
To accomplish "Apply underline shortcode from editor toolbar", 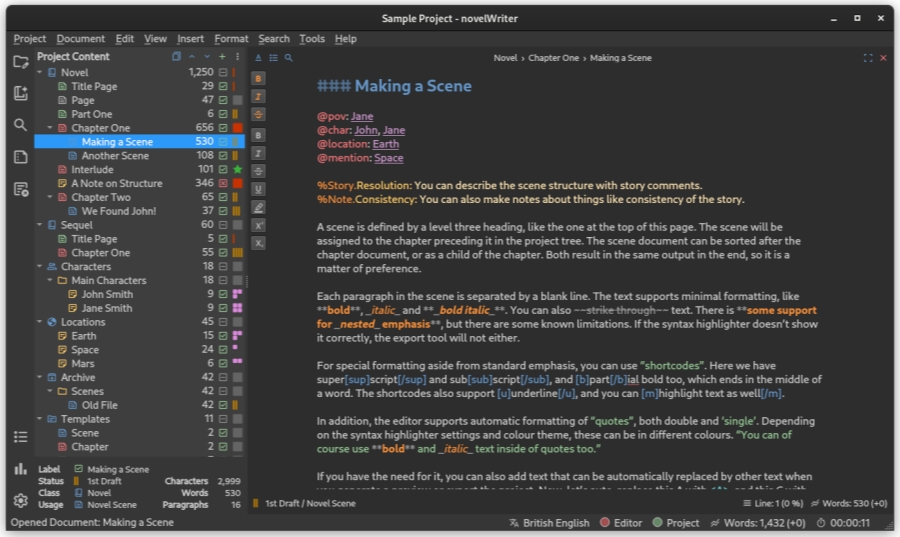I will coord(258,189).
